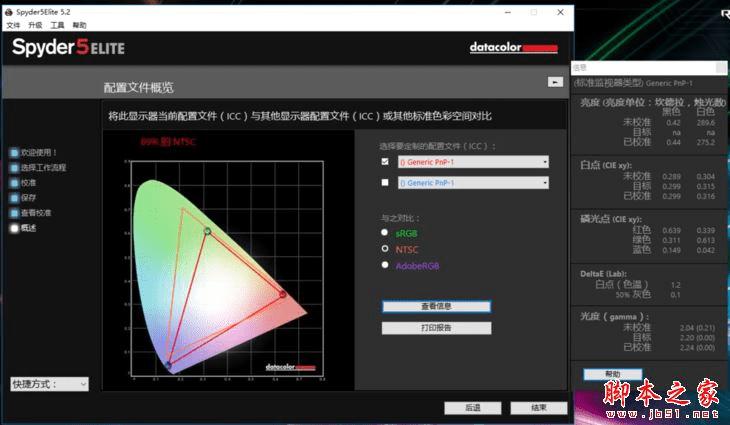The height and width of the screenshot is (425, 730).
Task: Click uncalibrated black luminance value 0.42
Action: point(673,122)
